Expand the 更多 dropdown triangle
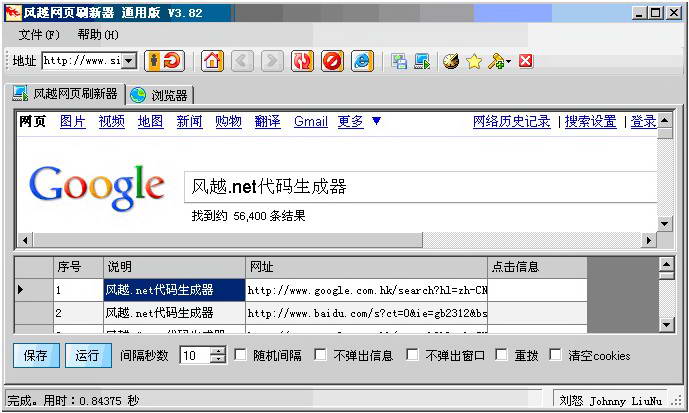Viewport: 689px width, 413px height. (x=376, y=121)
